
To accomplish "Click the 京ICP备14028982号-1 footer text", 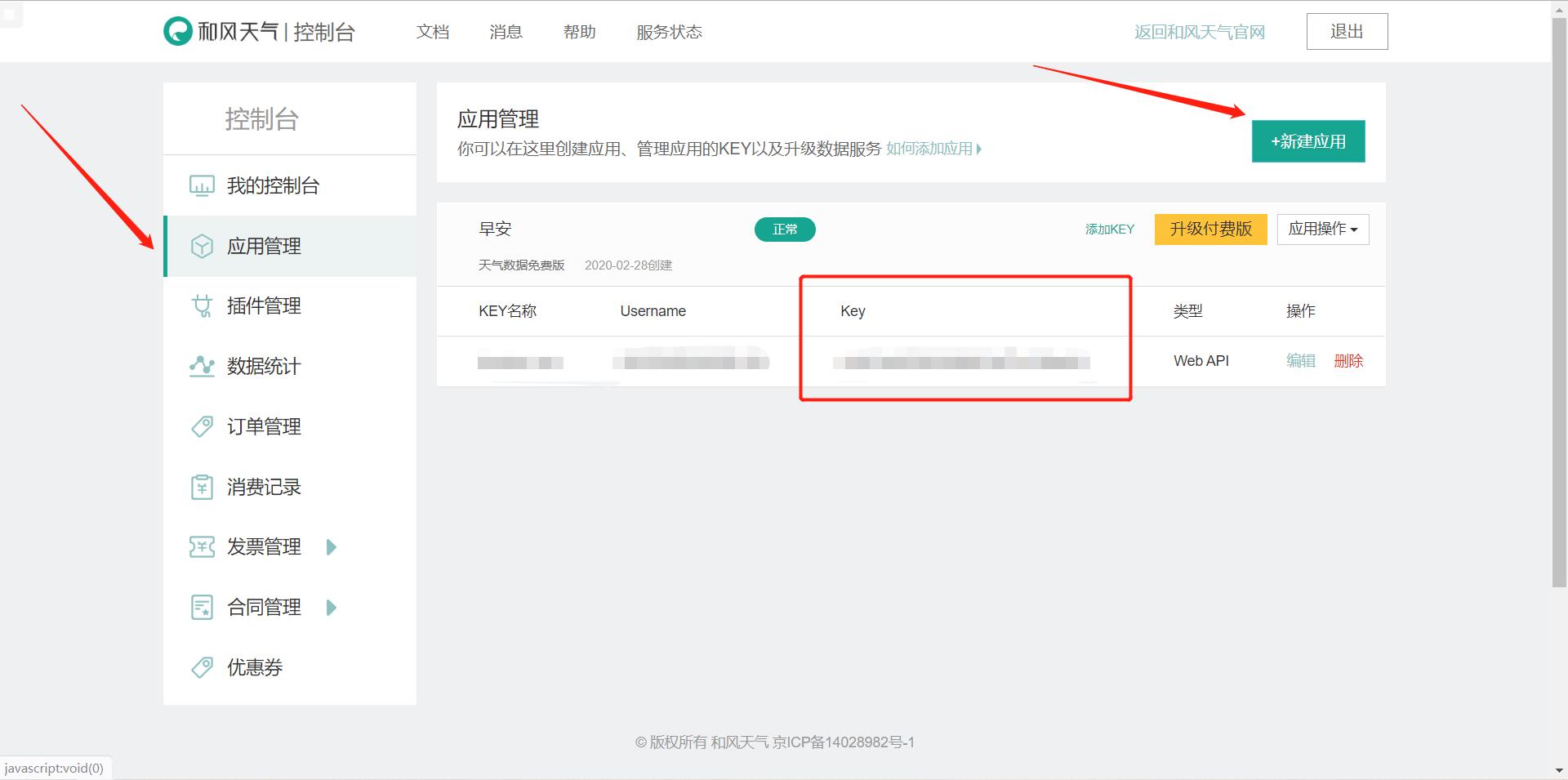I will [844, 742].
